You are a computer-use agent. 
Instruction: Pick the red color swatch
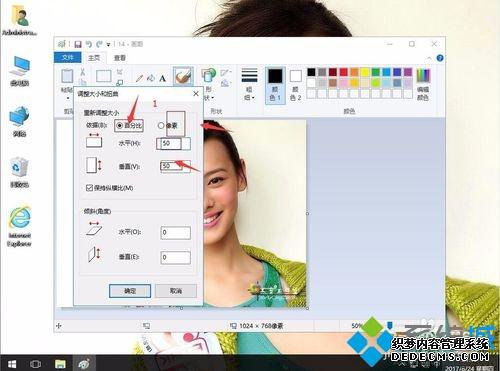coord(343,72)
